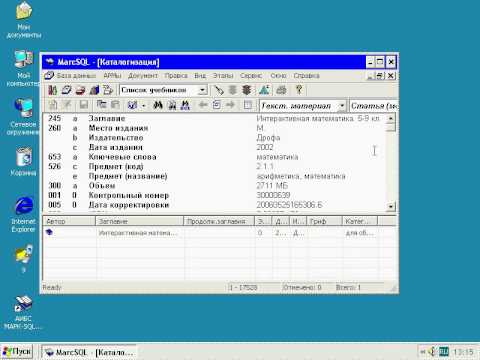Click the blue book stack toolbar icon
This screenshot has width=480, height=360.
coord(94,90)
